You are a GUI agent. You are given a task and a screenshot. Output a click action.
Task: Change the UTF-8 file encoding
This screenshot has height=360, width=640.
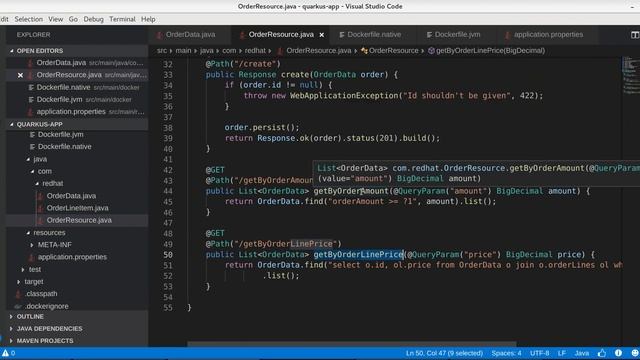(x=539, y=353)
